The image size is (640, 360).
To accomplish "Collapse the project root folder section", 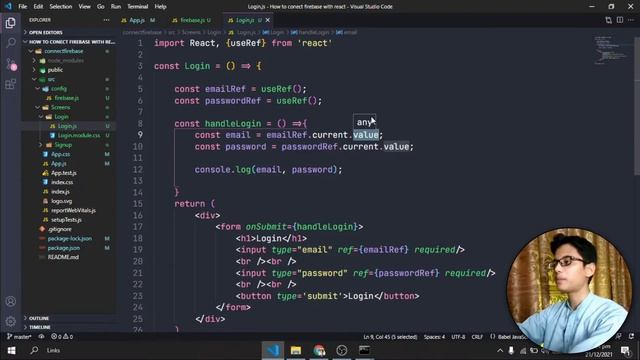I will click(69, 42).
